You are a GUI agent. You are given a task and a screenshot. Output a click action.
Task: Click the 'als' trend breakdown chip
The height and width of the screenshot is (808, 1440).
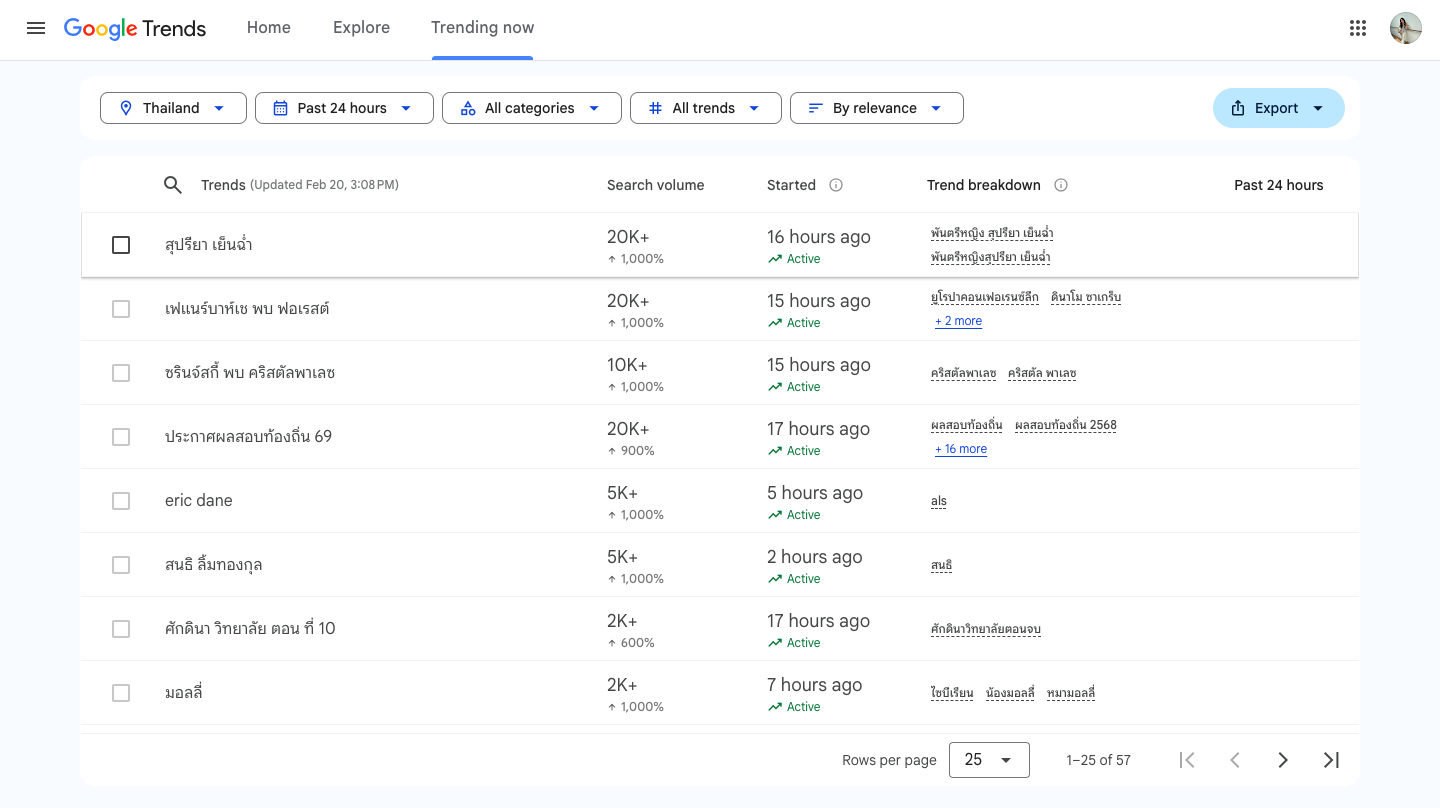(x=938, y=501)
